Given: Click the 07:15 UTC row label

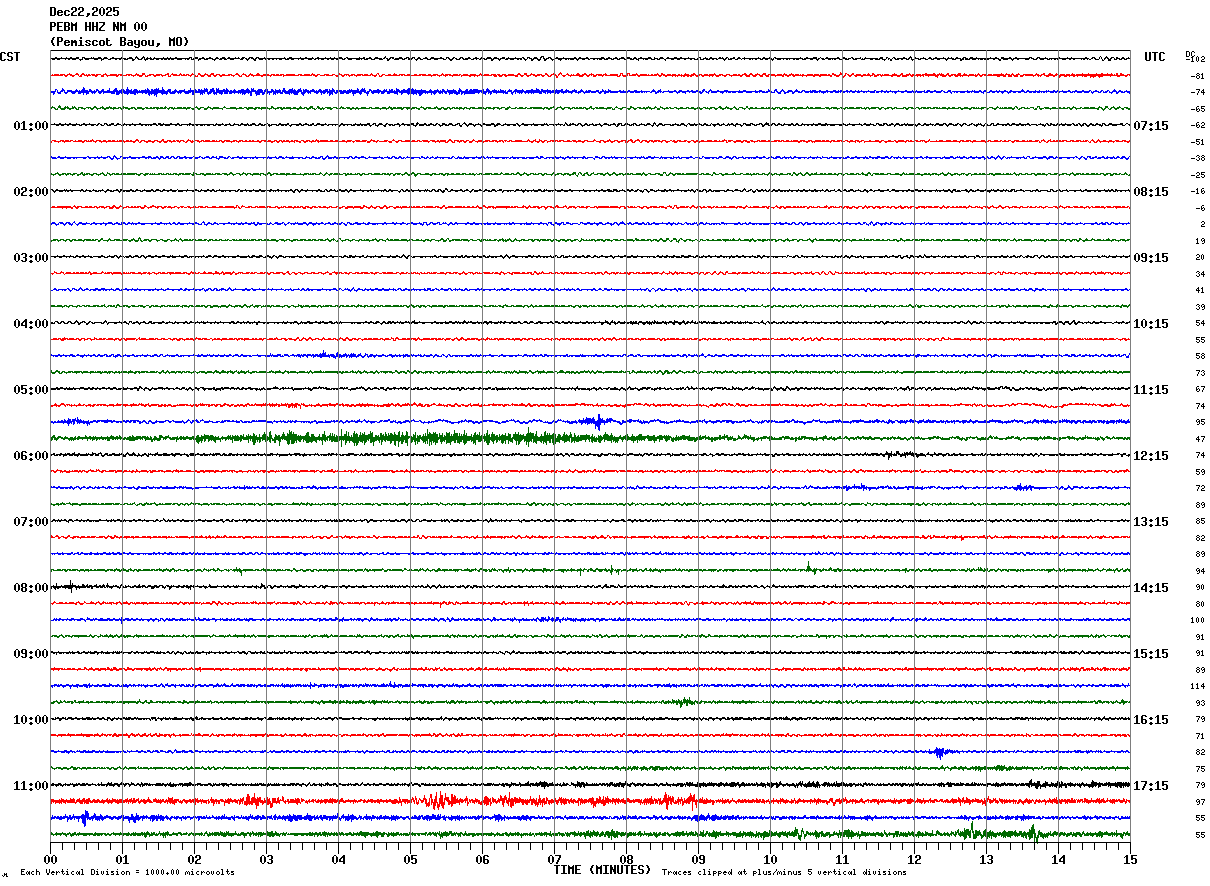Looking at the screenshot, I should (1150, 126).
